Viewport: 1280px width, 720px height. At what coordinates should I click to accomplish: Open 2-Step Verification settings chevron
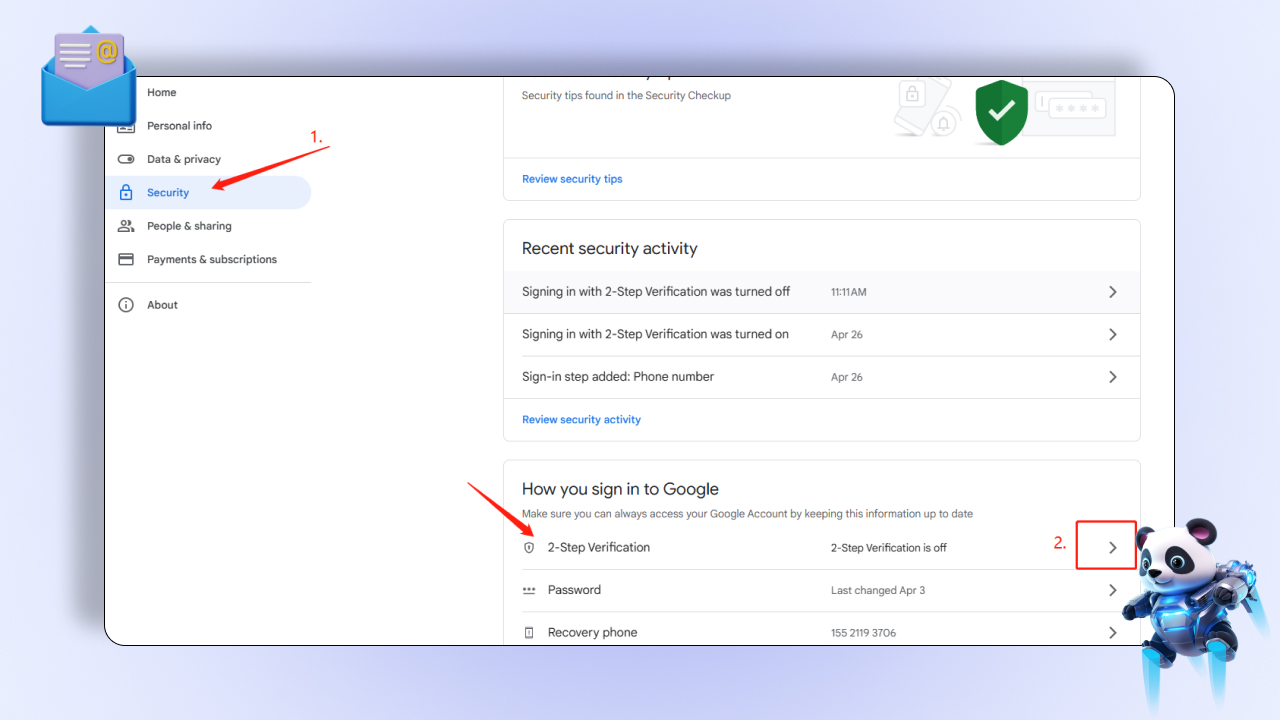[x=1112, y=548]
